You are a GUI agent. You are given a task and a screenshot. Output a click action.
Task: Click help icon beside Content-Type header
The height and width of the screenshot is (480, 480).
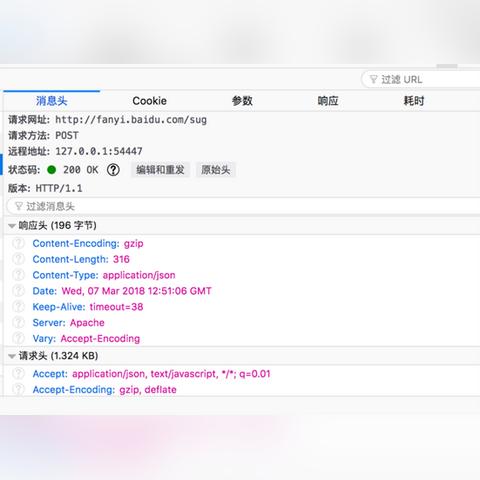point(18,275)
